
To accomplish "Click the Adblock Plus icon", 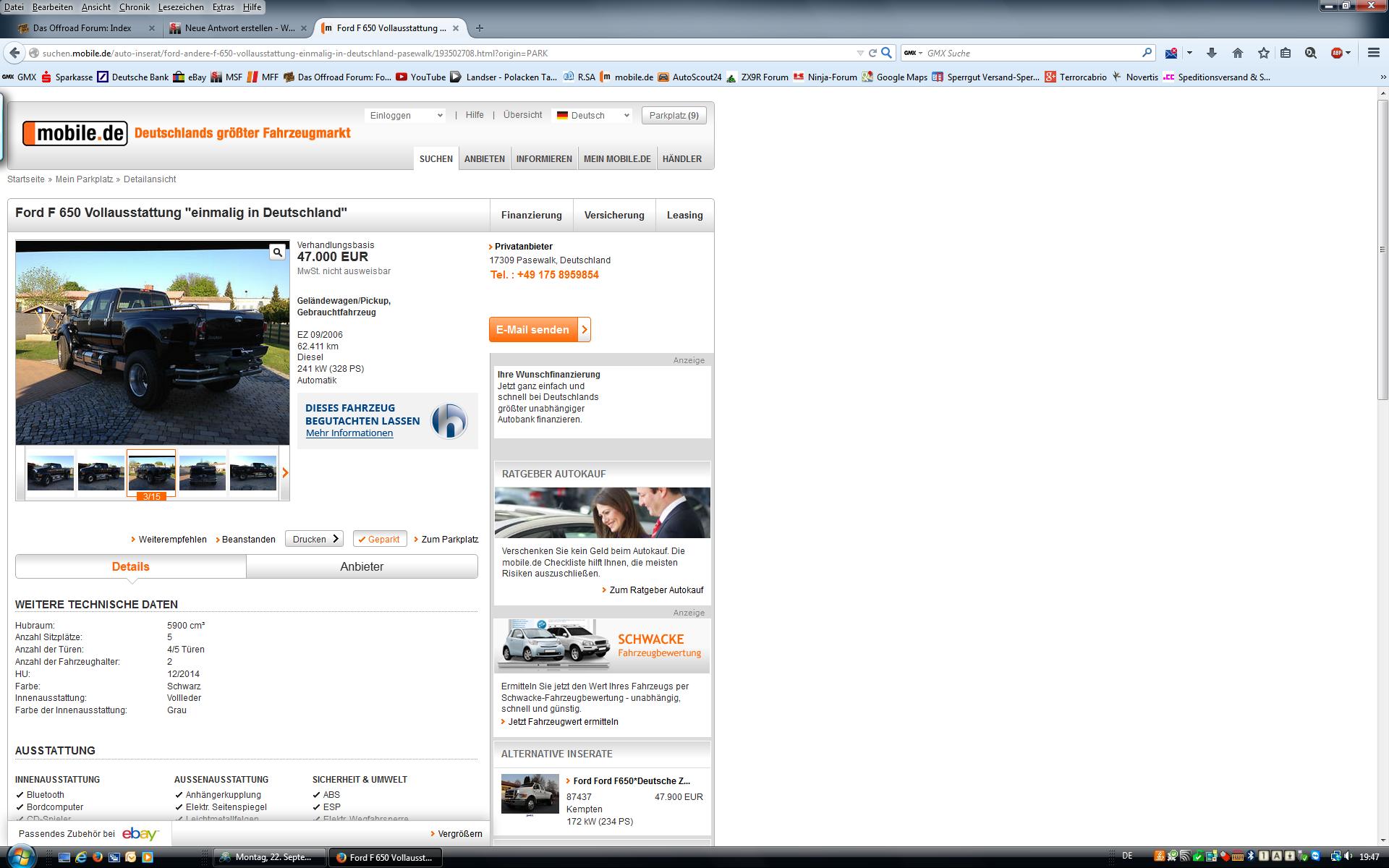I will [x=1337, y=53].
